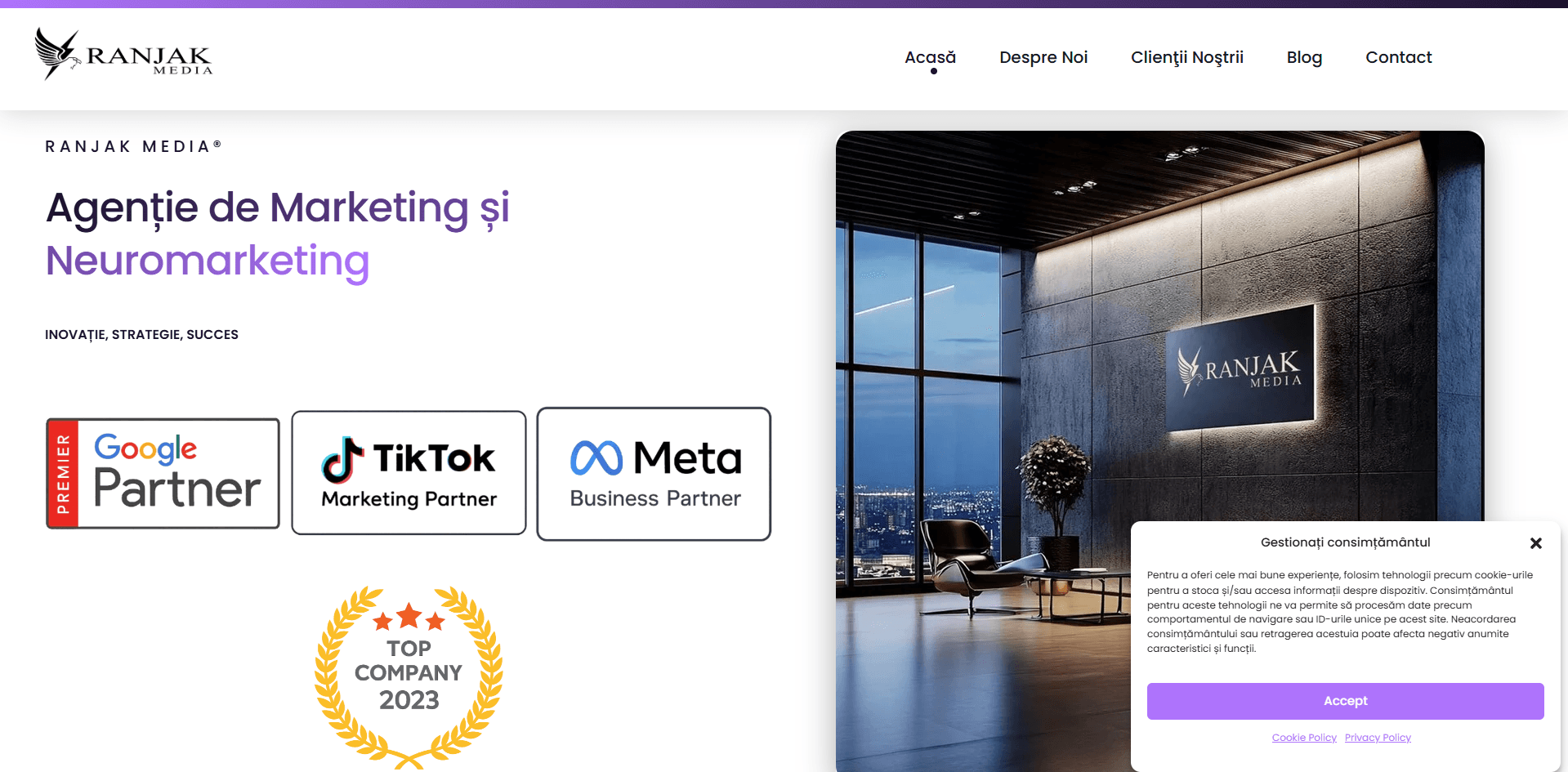Click the Google Premier Partner badge
This screenshot has width=1568, height=772.
[163, 473]
